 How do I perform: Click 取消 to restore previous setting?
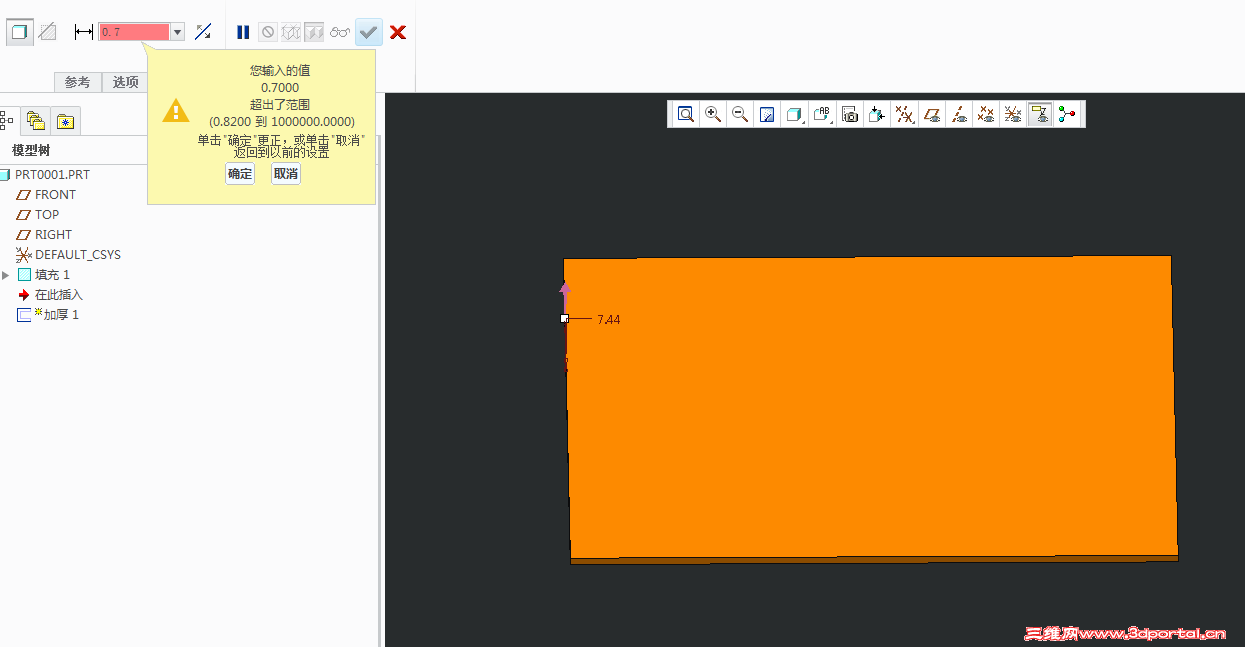pyautogui.click(x=285, y=173)
